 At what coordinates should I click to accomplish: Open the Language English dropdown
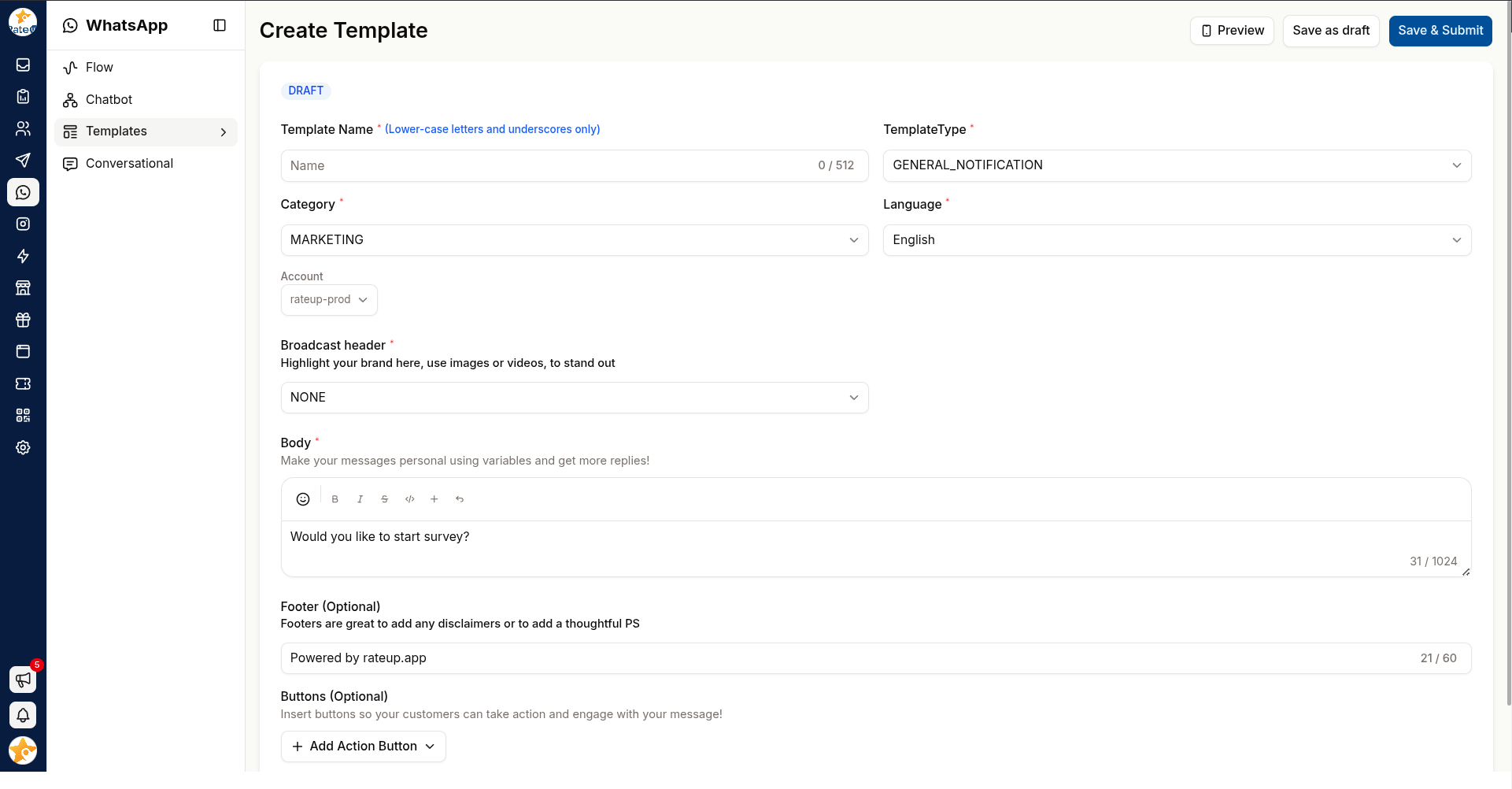1177,240
